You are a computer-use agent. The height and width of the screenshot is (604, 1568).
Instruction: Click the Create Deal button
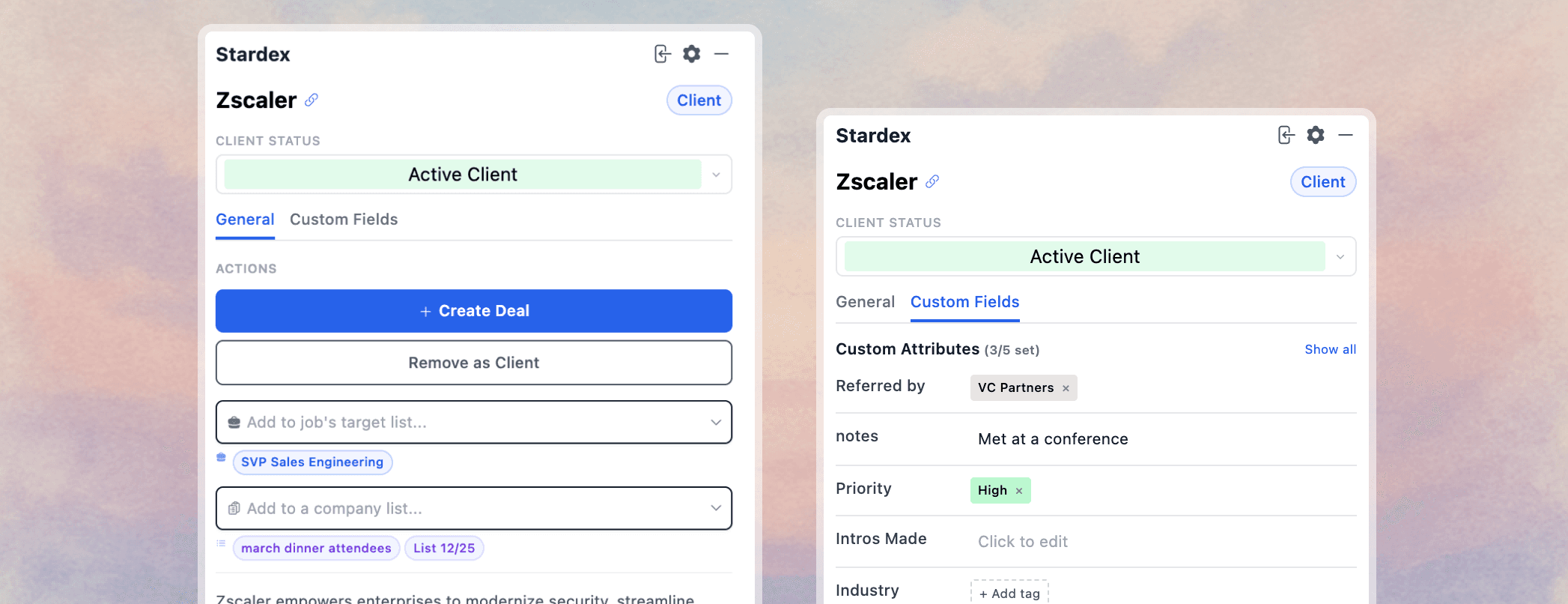point(473,310)
